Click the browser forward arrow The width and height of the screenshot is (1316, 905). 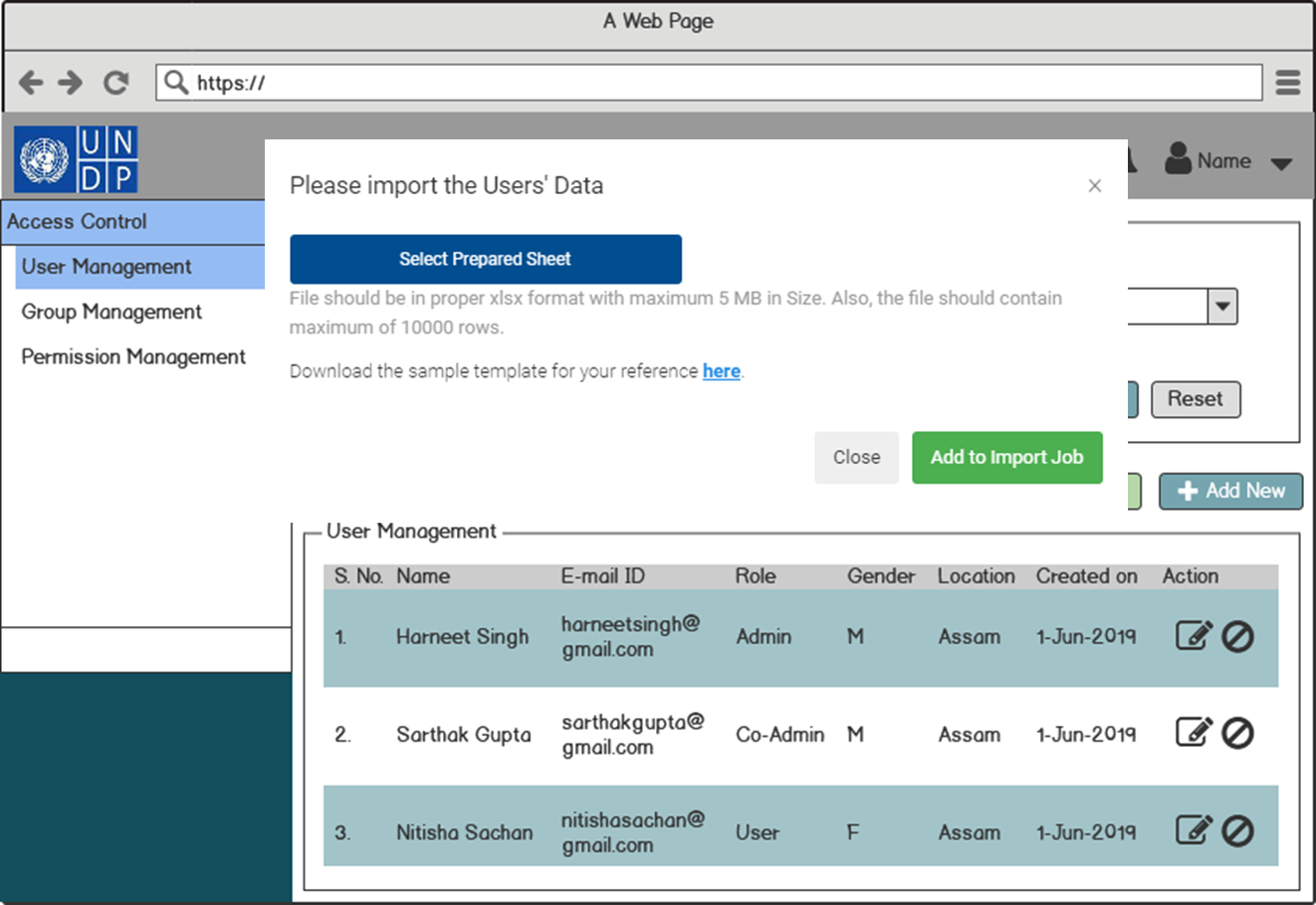tap(71, 83)
